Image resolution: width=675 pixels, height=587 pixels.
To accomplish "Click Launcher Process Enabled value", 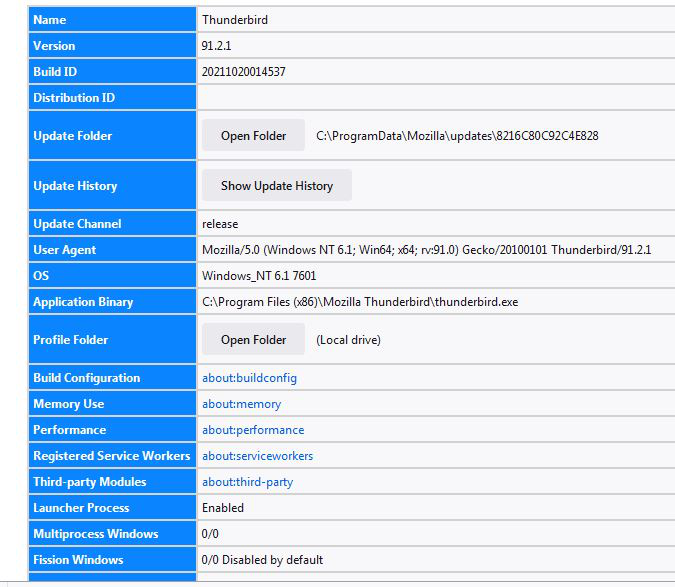I will pos(223,508).
